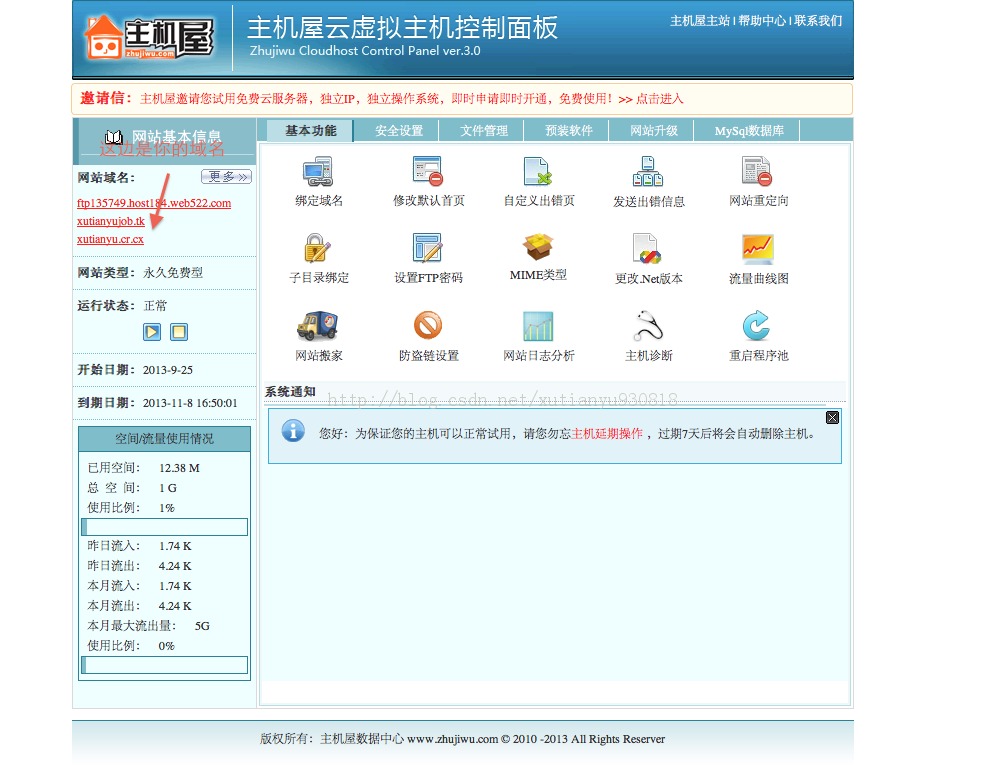Click 联系我们 header link

tap(818, 21)
